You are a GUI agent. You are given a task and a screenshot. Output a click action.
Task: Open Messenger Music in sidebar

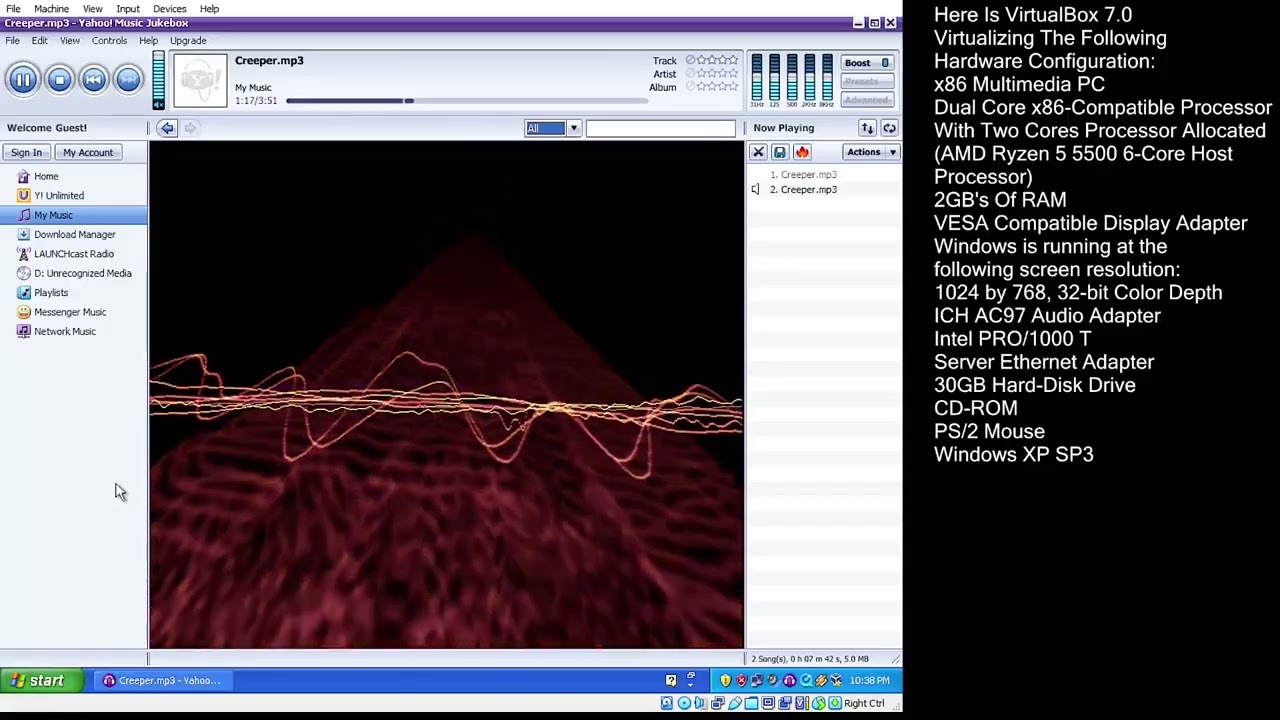69,312
